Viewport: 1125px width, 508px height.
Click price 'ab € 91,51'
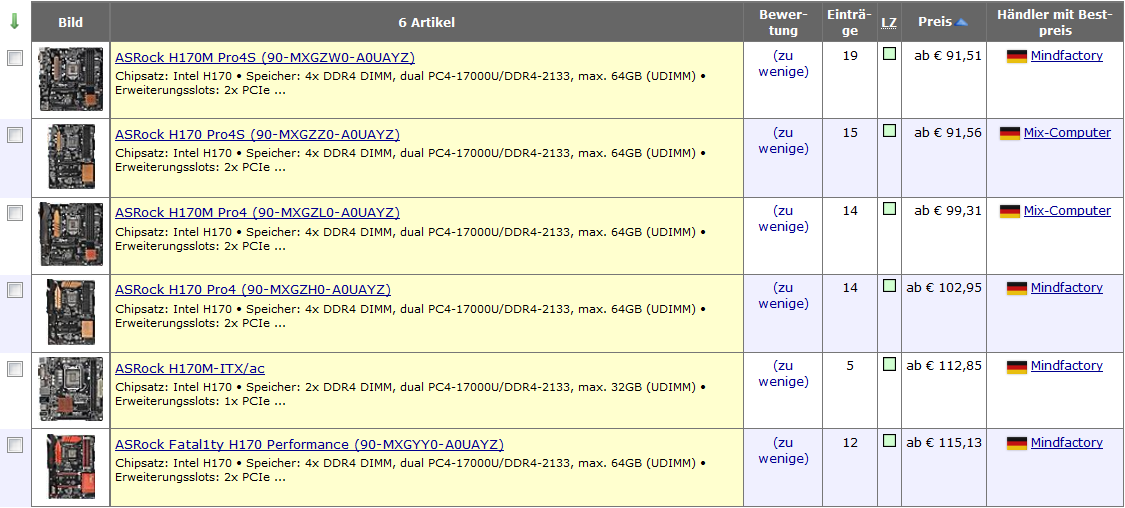[x=948, y=55]
